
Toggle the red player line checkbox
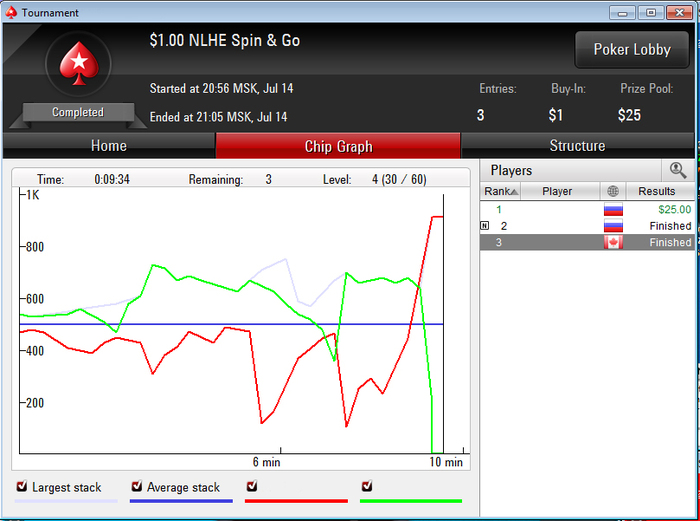click(x=252, y=486)
